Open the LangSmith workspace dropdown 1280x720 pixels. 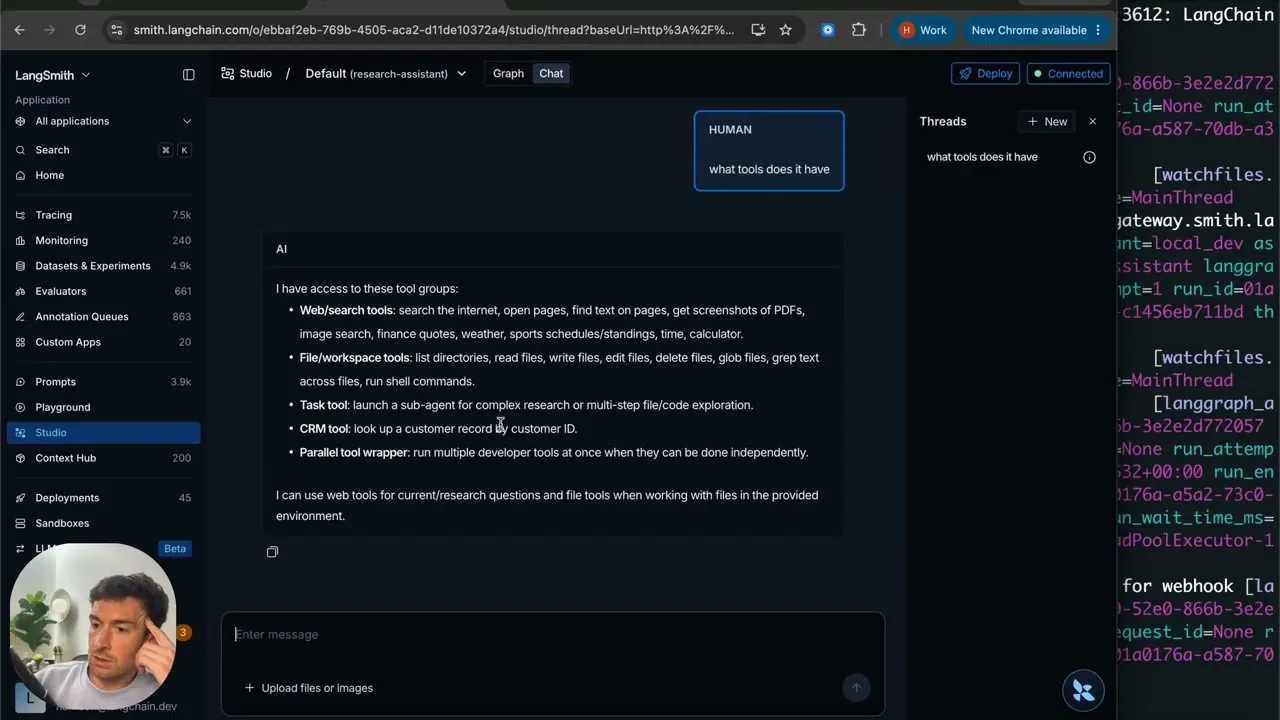tap(52, 75)
